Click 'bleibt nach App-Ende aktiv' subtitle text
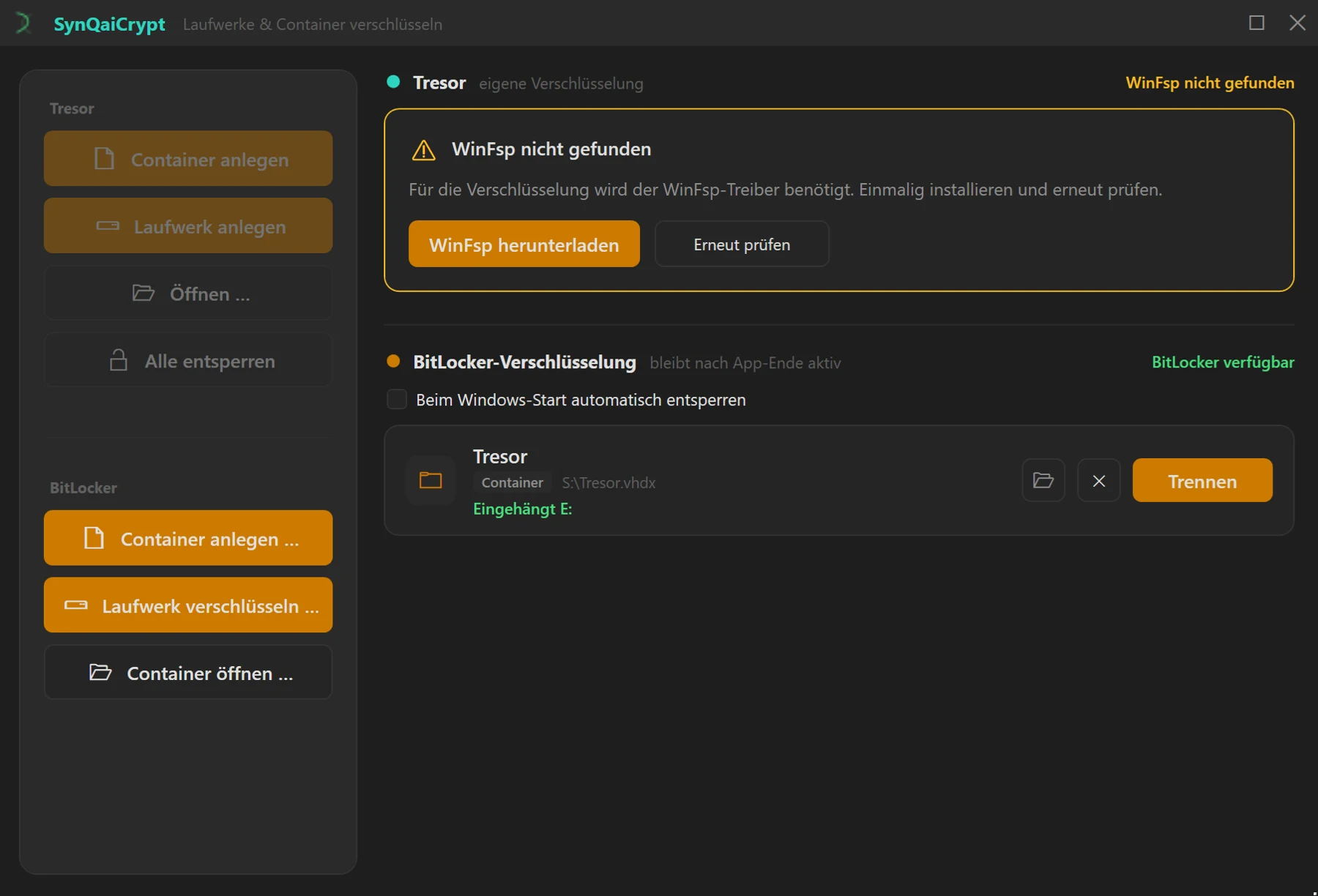The width and height of the screenshot is (1318, 896). click(x=745, y=363)
